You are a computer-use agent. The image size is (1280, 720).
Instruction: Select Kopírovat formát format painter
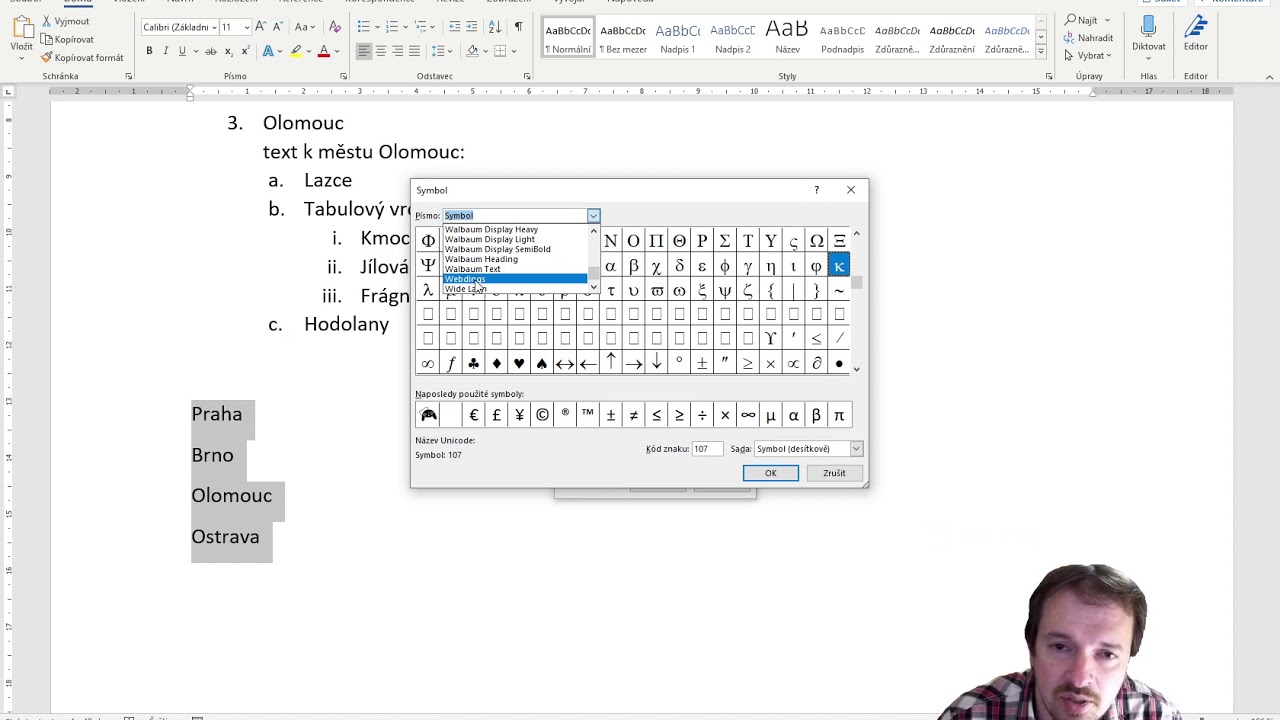82,57
